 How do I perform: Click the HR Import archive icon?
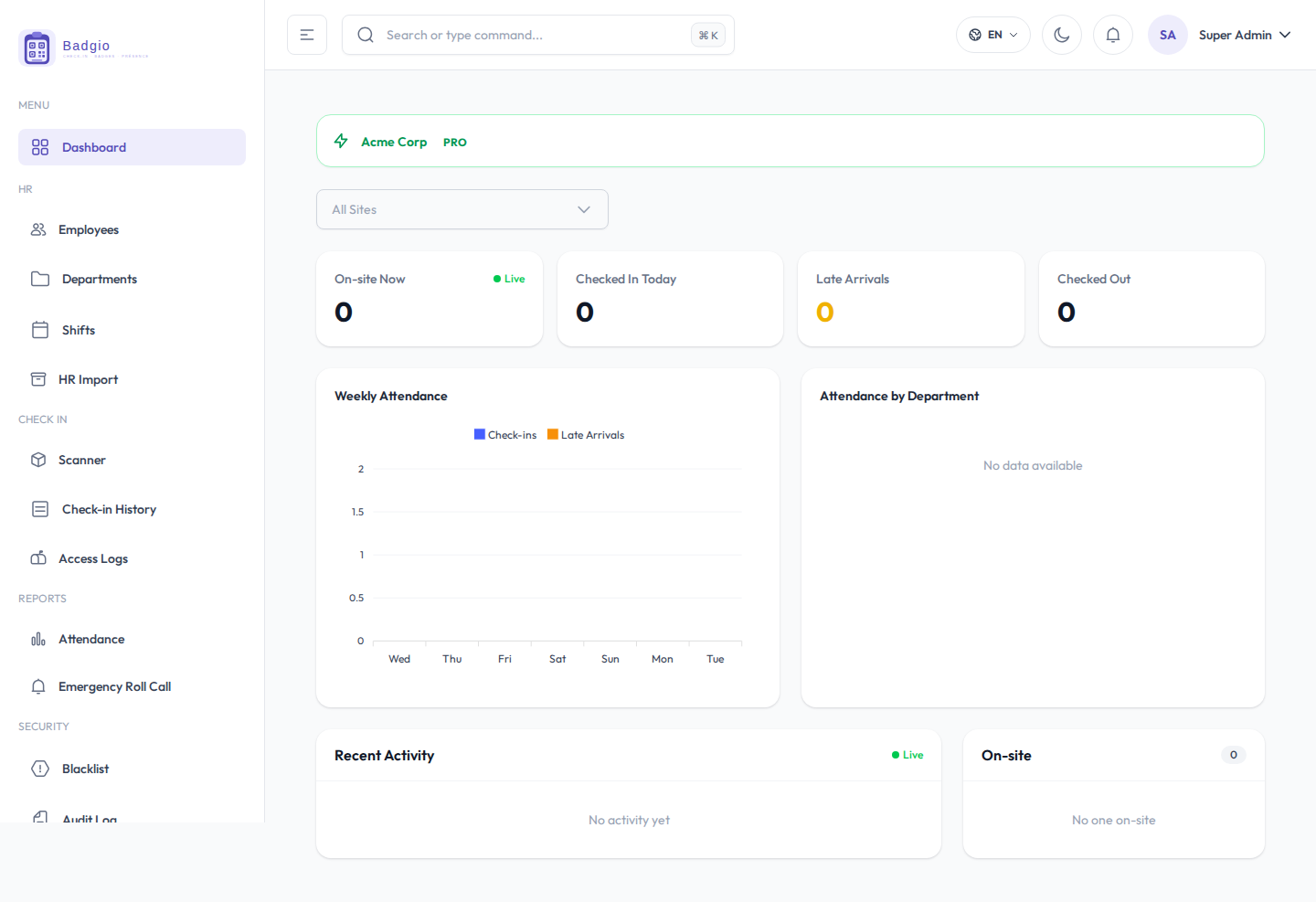click(x=38, y=379)
